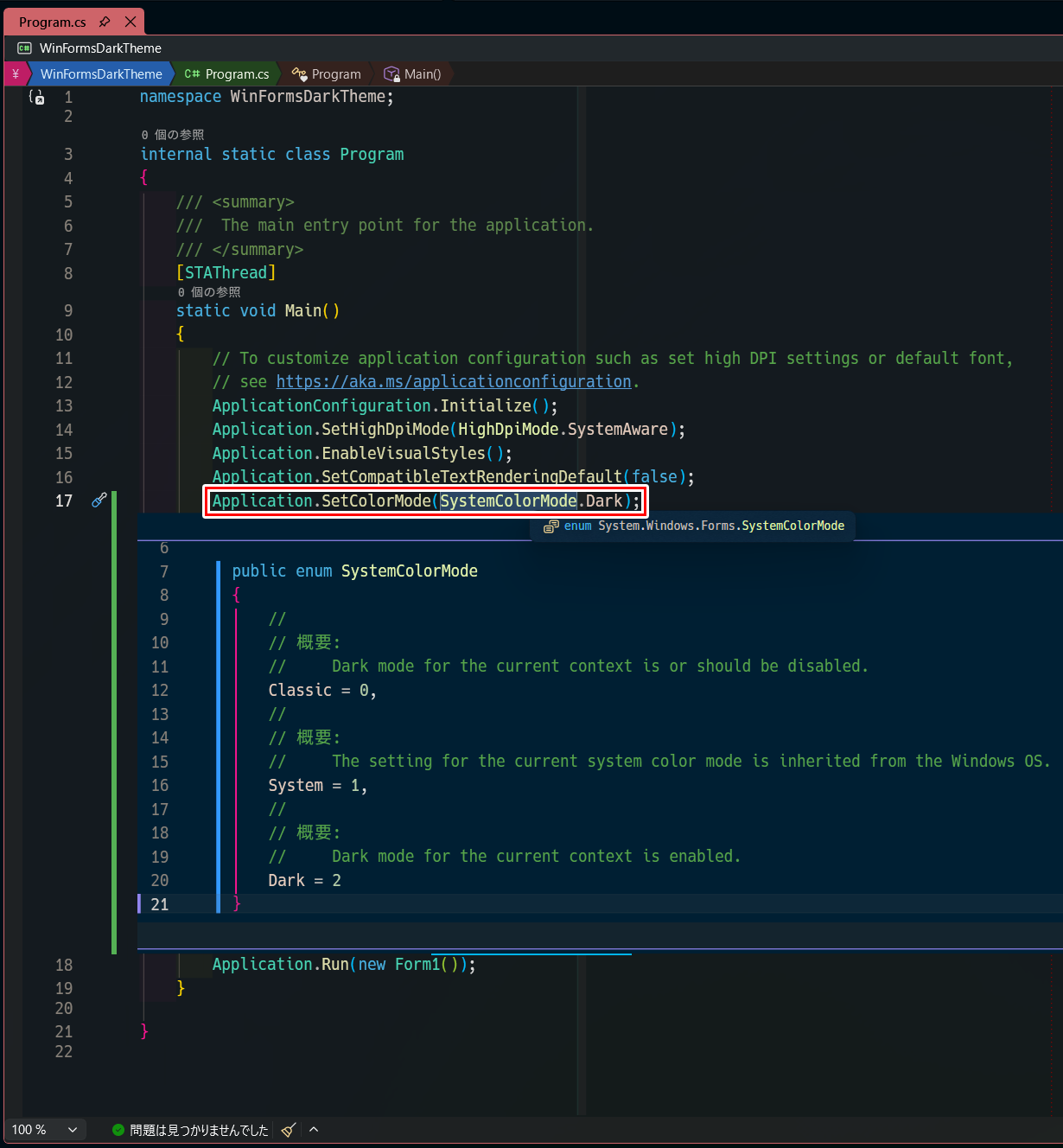Expand the chevron next to code cleanup
Image resolution: width=1063 pixels, height=1148 pixels.
click(314, 1129)
